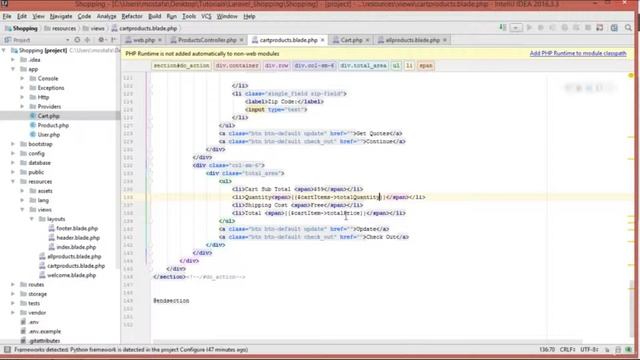This screenshot has width=640, height=360.
Task: Expand the vendor folder
Action: point(13,313)
